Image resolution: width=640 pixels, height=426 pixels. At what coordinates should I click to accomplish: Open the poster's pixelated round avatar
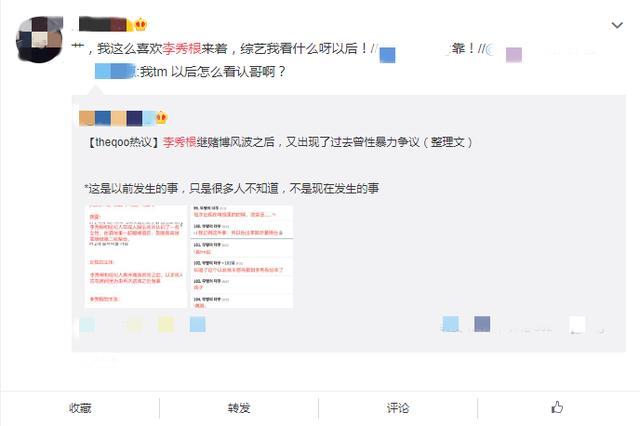39,40
